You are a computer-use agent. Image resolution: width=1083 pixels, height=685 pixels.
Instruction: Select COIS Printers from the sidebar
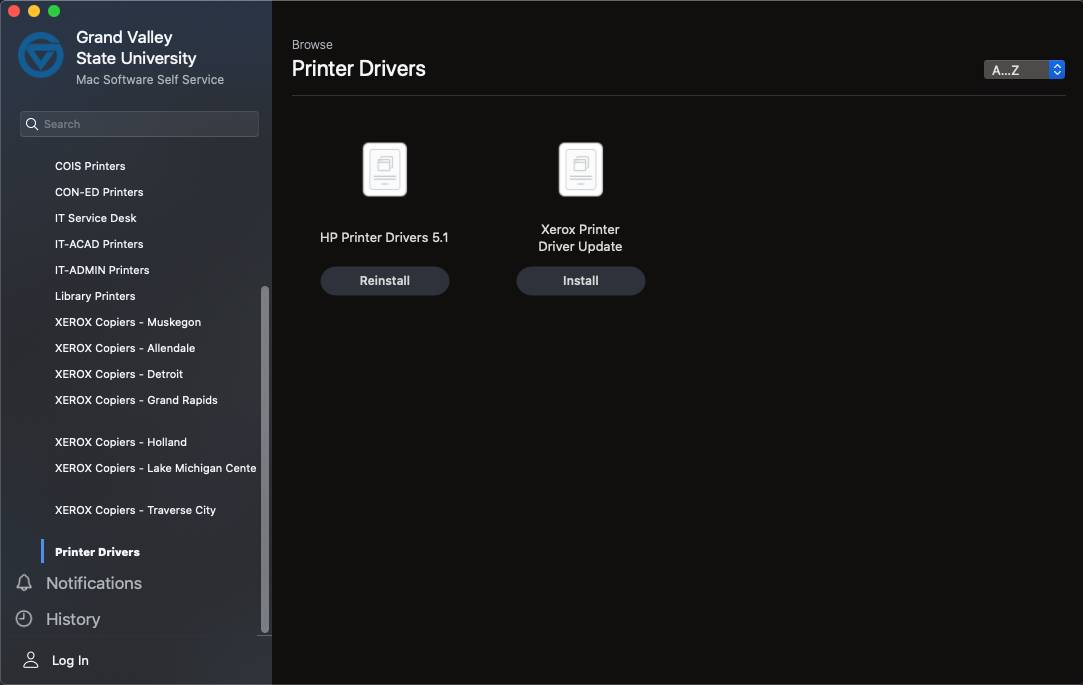point(90,166)
